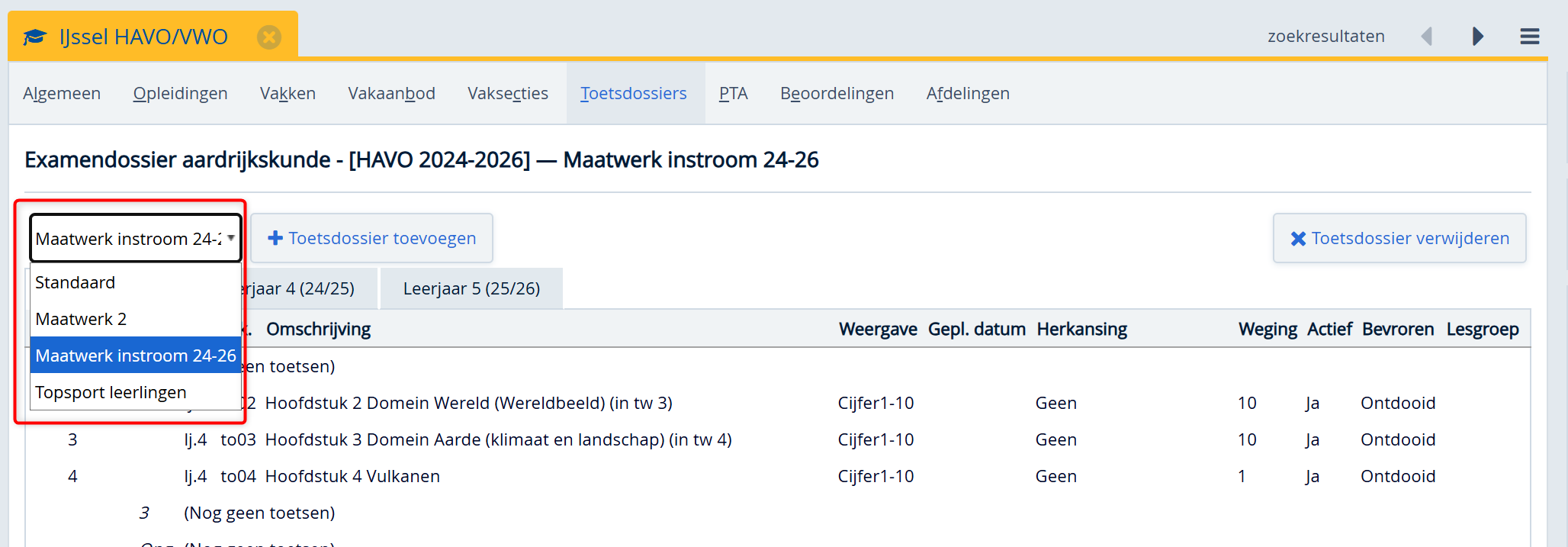Collapse the Maatwerk instroom dropdown
Screen dimensions: 1568x547
click(136, 238)
